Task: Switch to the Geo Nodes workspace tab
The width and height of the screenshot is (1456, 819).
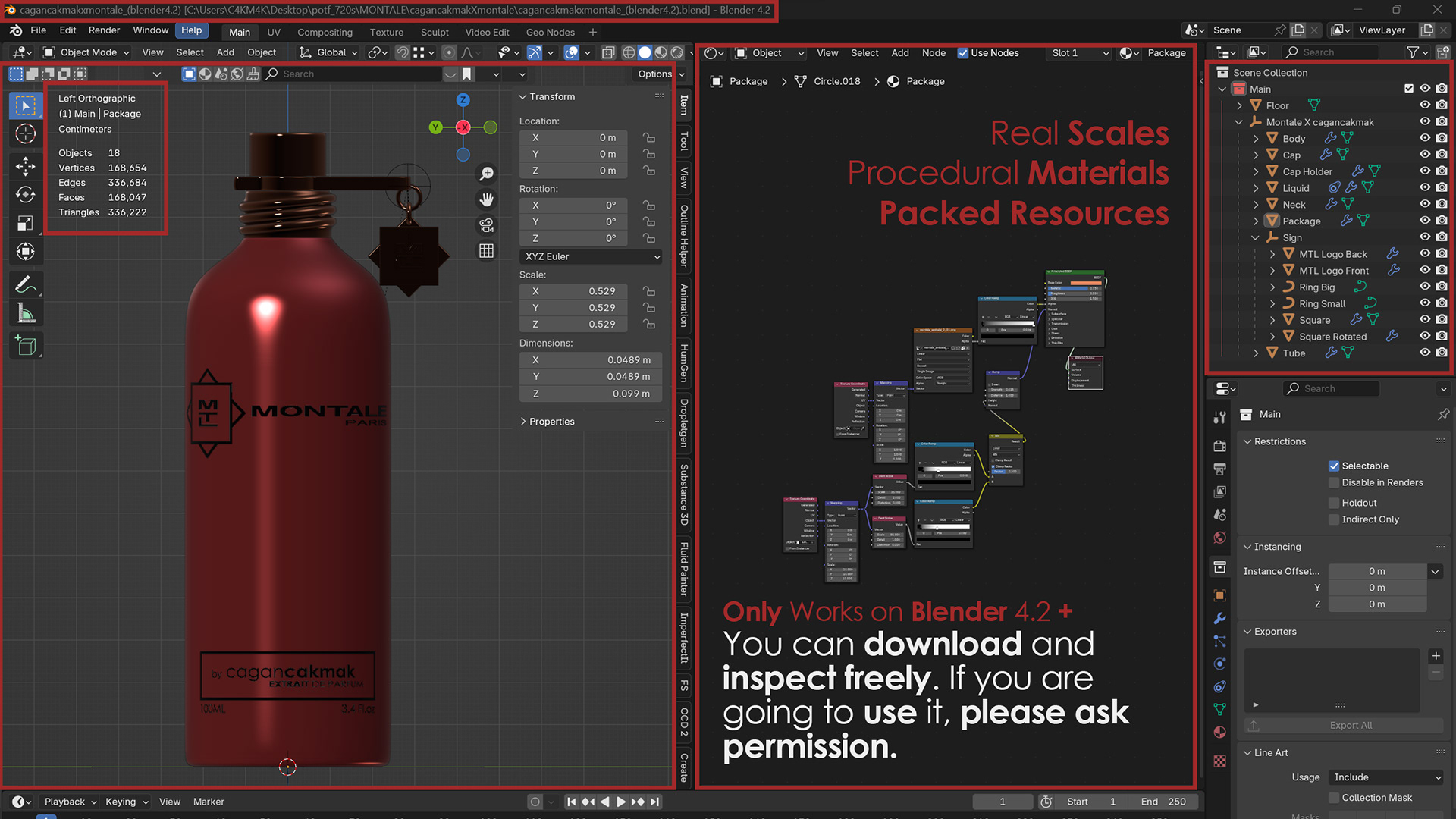Action: click(550, 32)
